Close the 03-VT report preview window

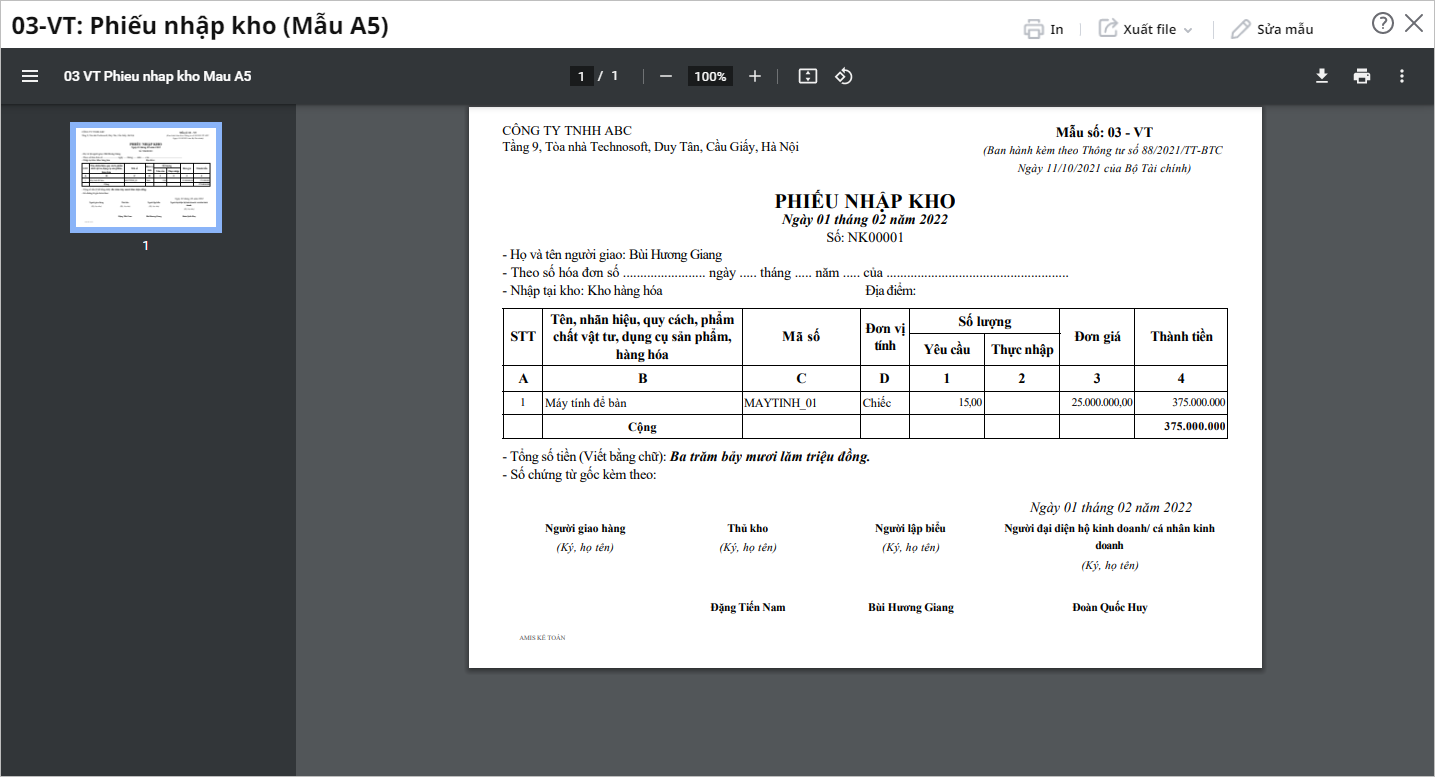click(x=1414, y=24)
